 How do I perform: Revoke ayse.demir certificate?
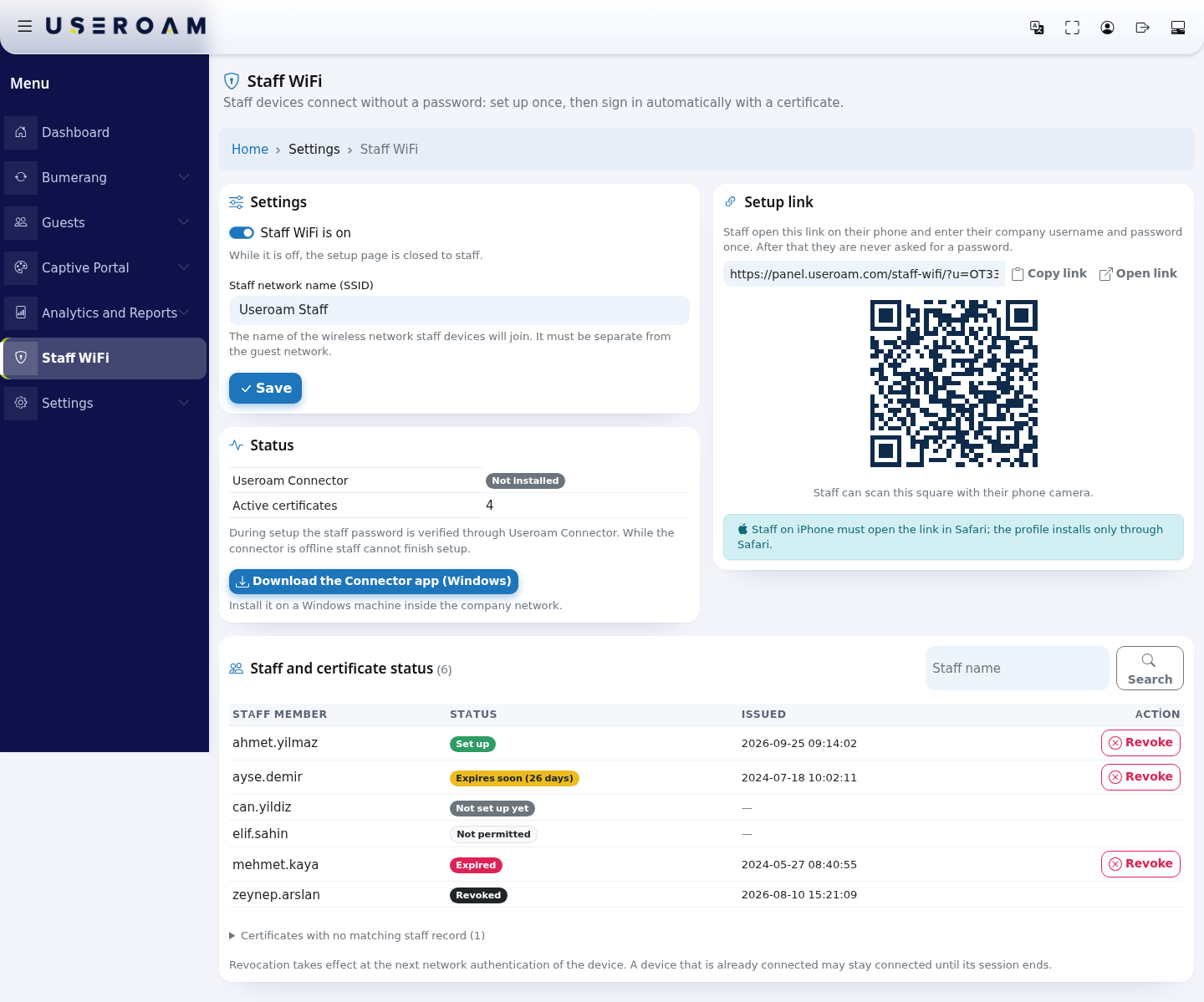tap(1140, 776)
